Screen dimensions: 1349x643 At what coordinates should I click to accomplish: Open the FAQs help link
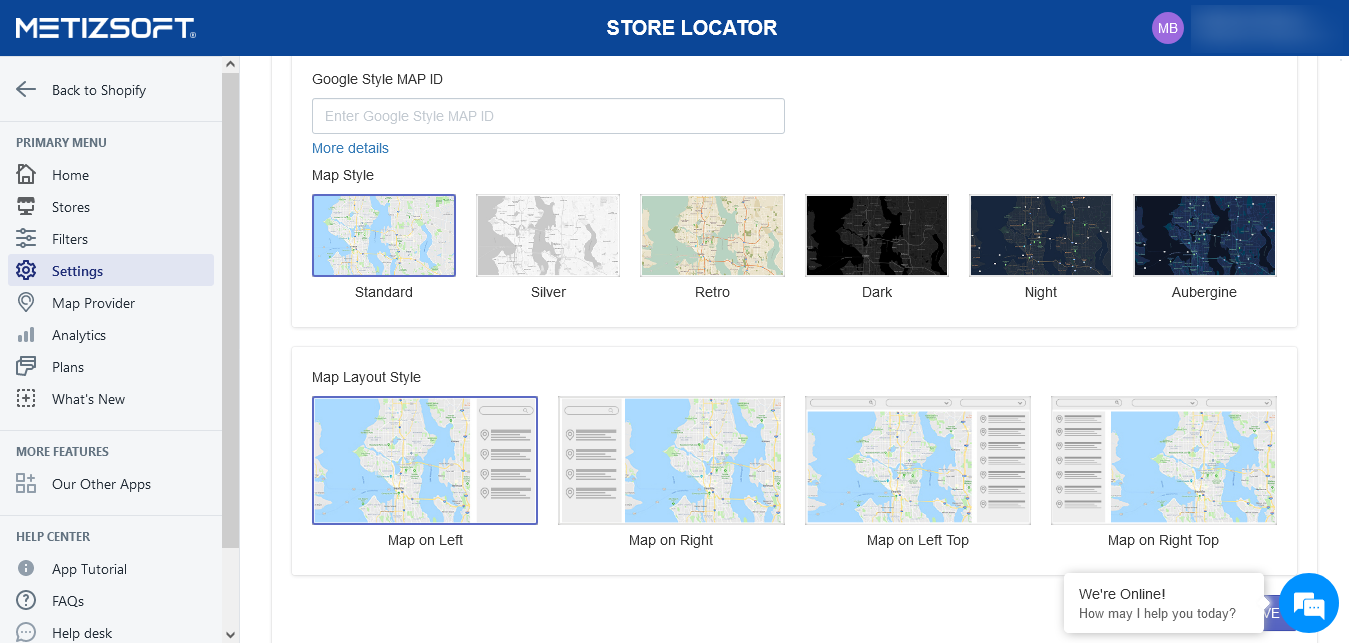(x=68, y=601)
